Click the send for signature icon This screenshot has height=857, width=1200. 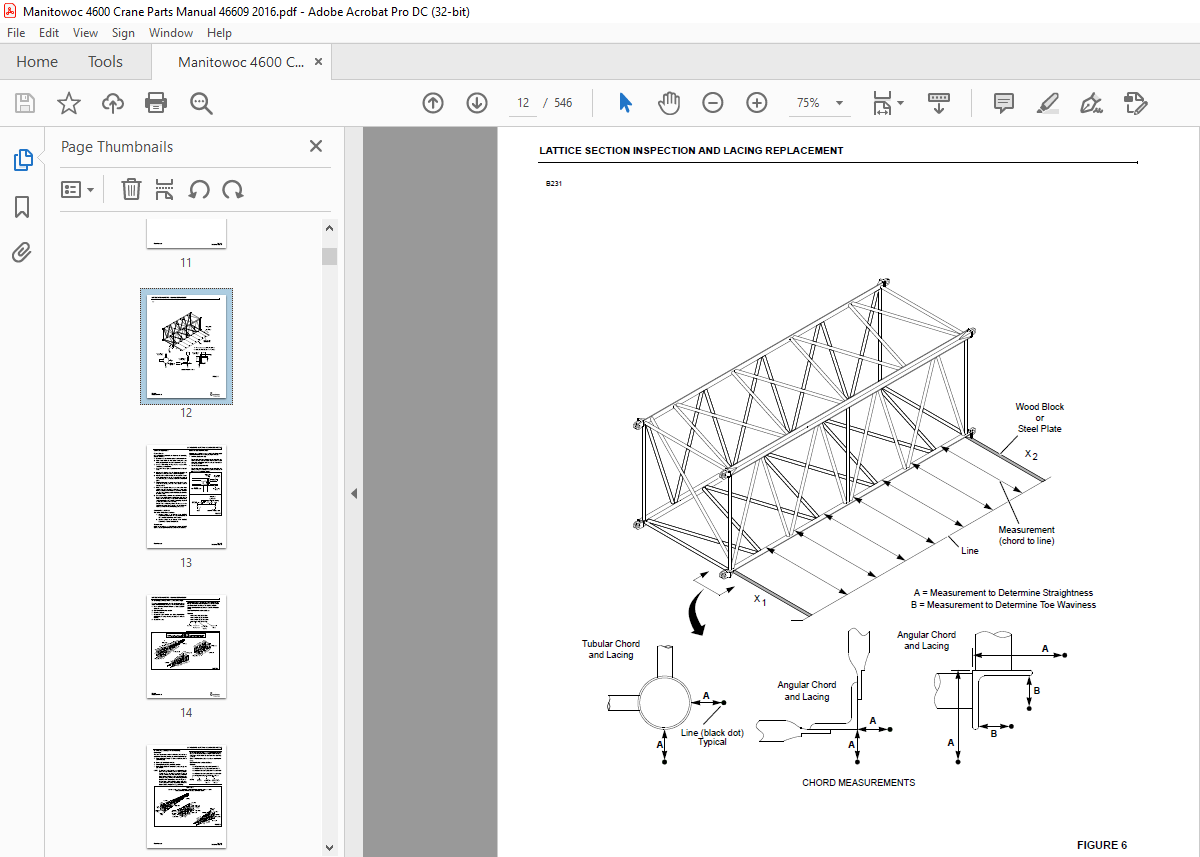tap(1135, 103)
